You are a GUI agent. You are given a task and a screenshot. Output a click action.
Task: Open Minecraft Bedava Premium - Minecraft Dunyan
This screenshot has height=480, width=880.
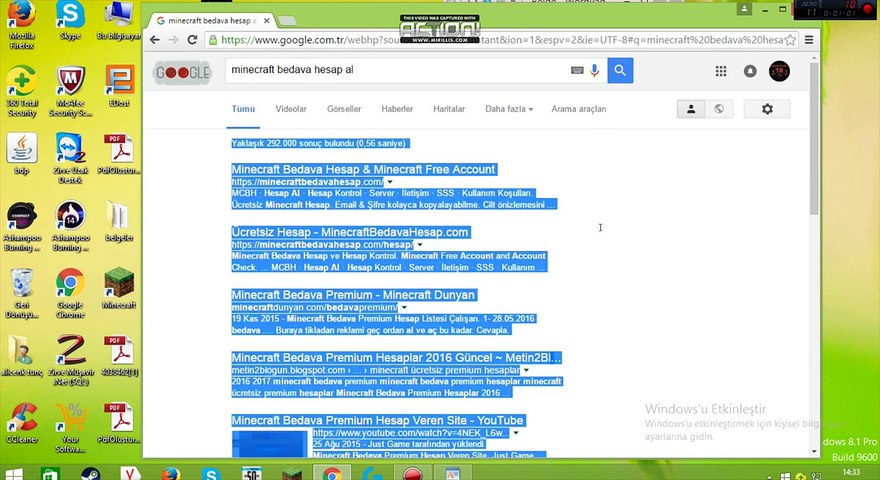(x=354, y=295)
